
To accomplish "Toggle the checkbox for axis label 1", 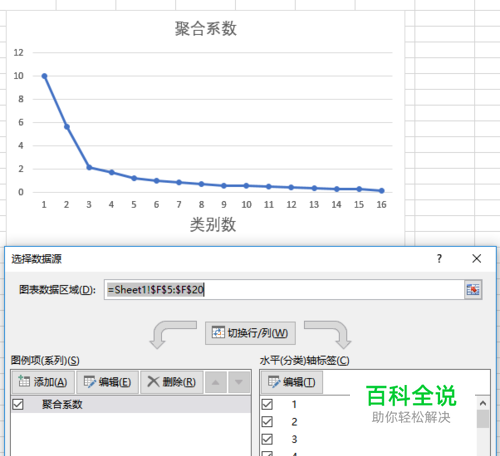I will pyautogui.click(x=267, y=404).
